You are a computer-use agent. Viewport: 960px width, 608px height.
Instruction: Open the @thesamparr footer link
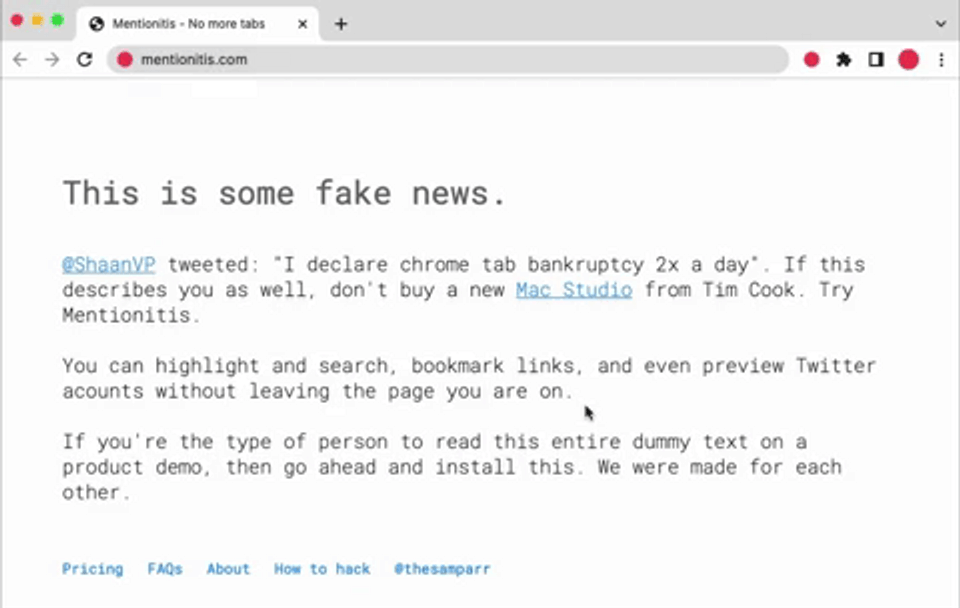442,569
